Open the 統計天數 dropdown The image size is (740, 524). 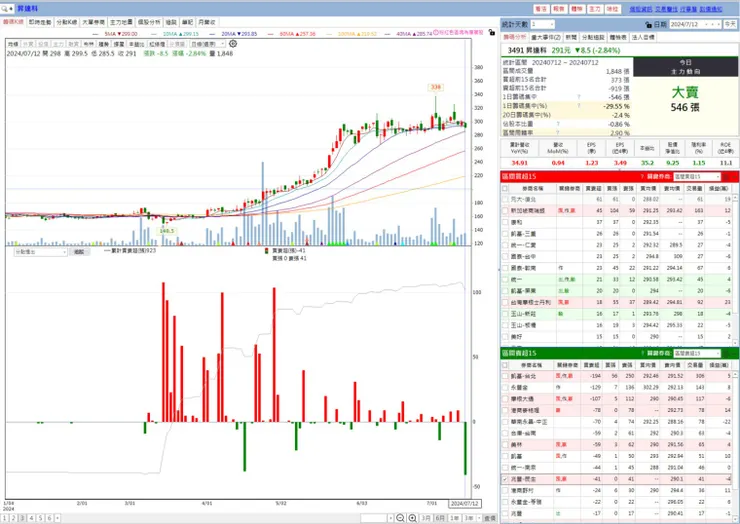542,25
